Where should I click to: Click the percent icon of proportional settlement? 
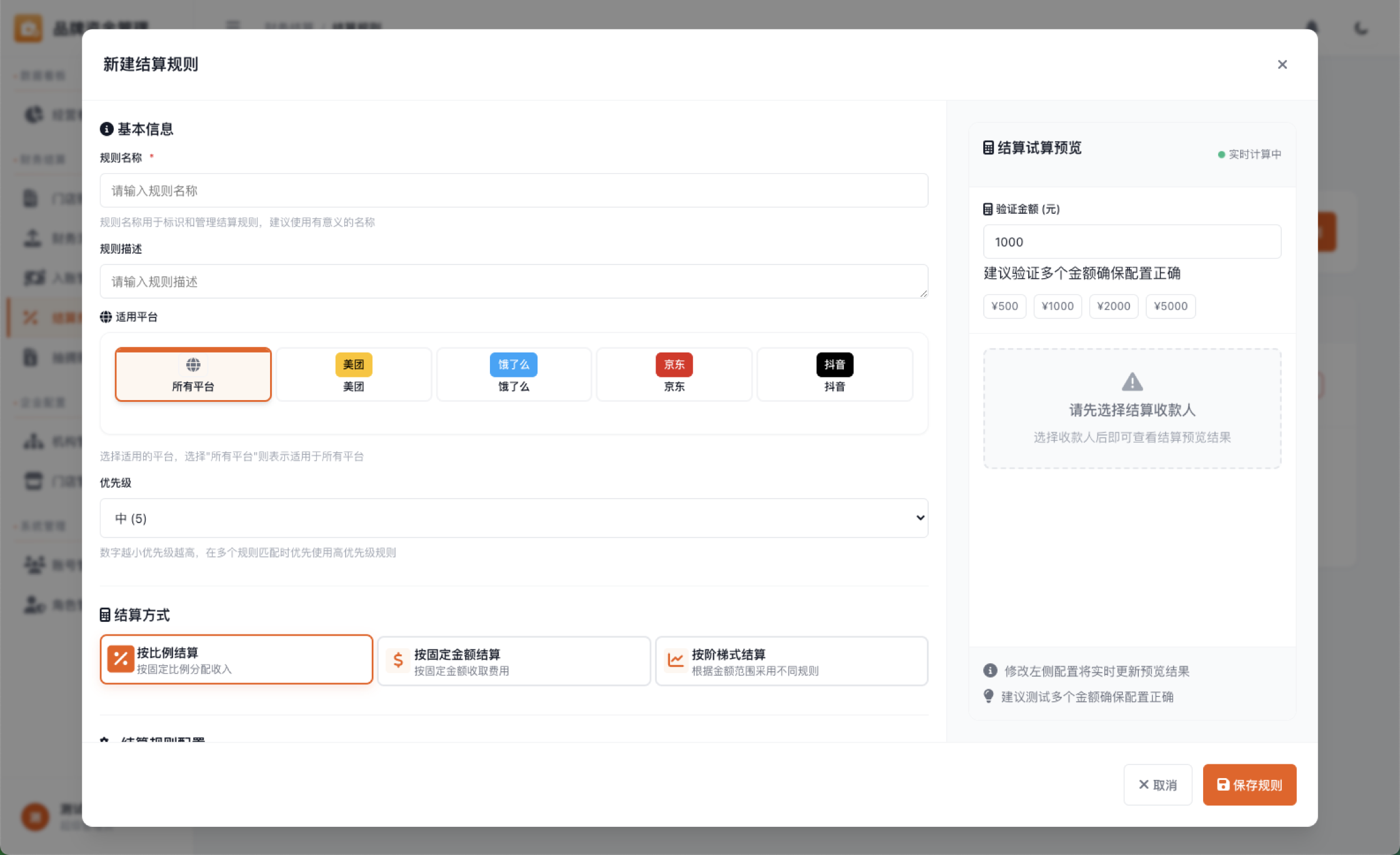[121, 659]
